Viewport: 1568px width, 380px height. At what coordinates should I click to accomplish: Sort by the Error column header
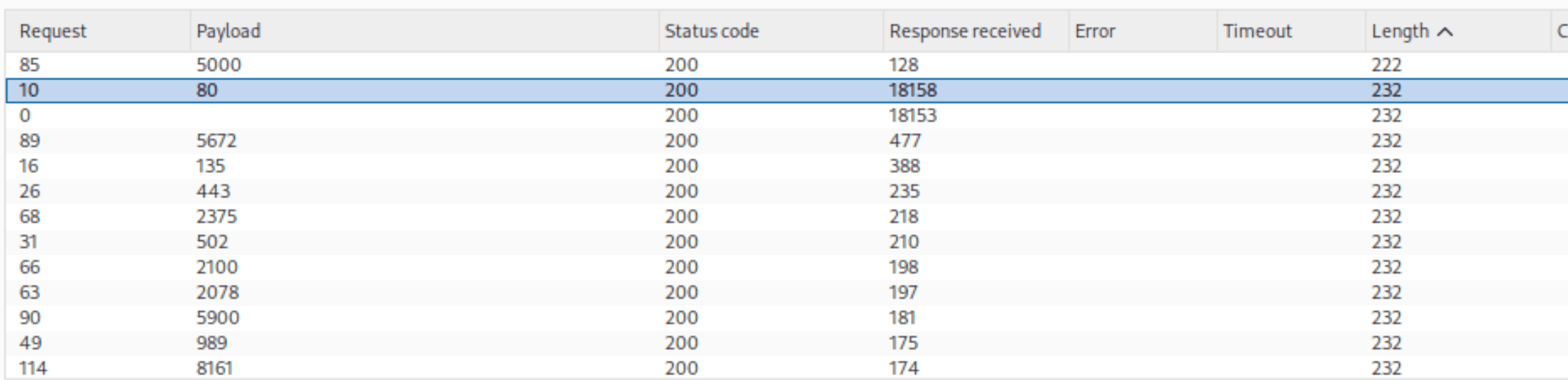[1142, 31]
